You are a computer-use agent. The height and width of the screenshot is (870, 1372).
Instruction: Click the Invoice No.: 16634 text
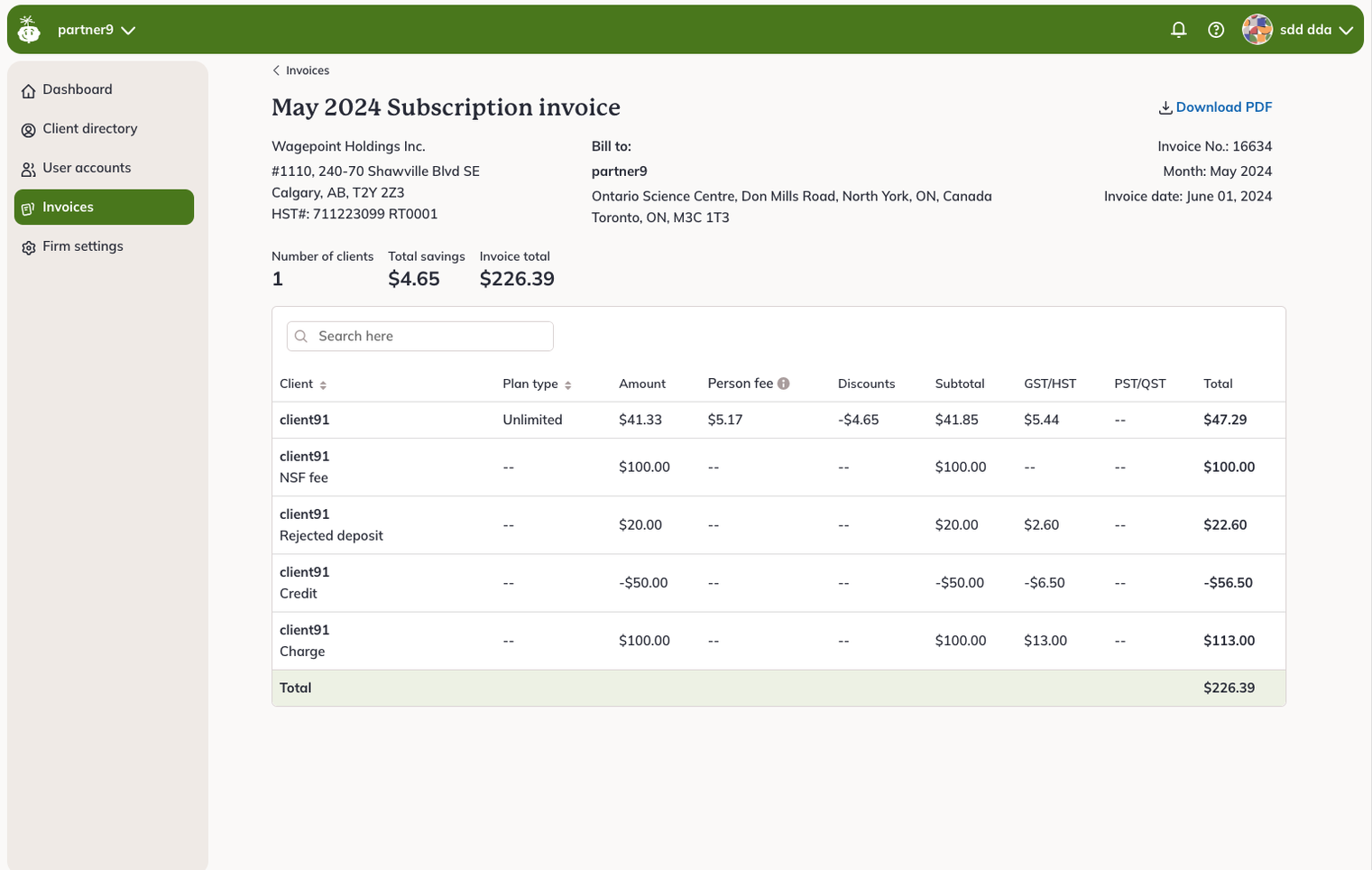[x=1215, y=146]
